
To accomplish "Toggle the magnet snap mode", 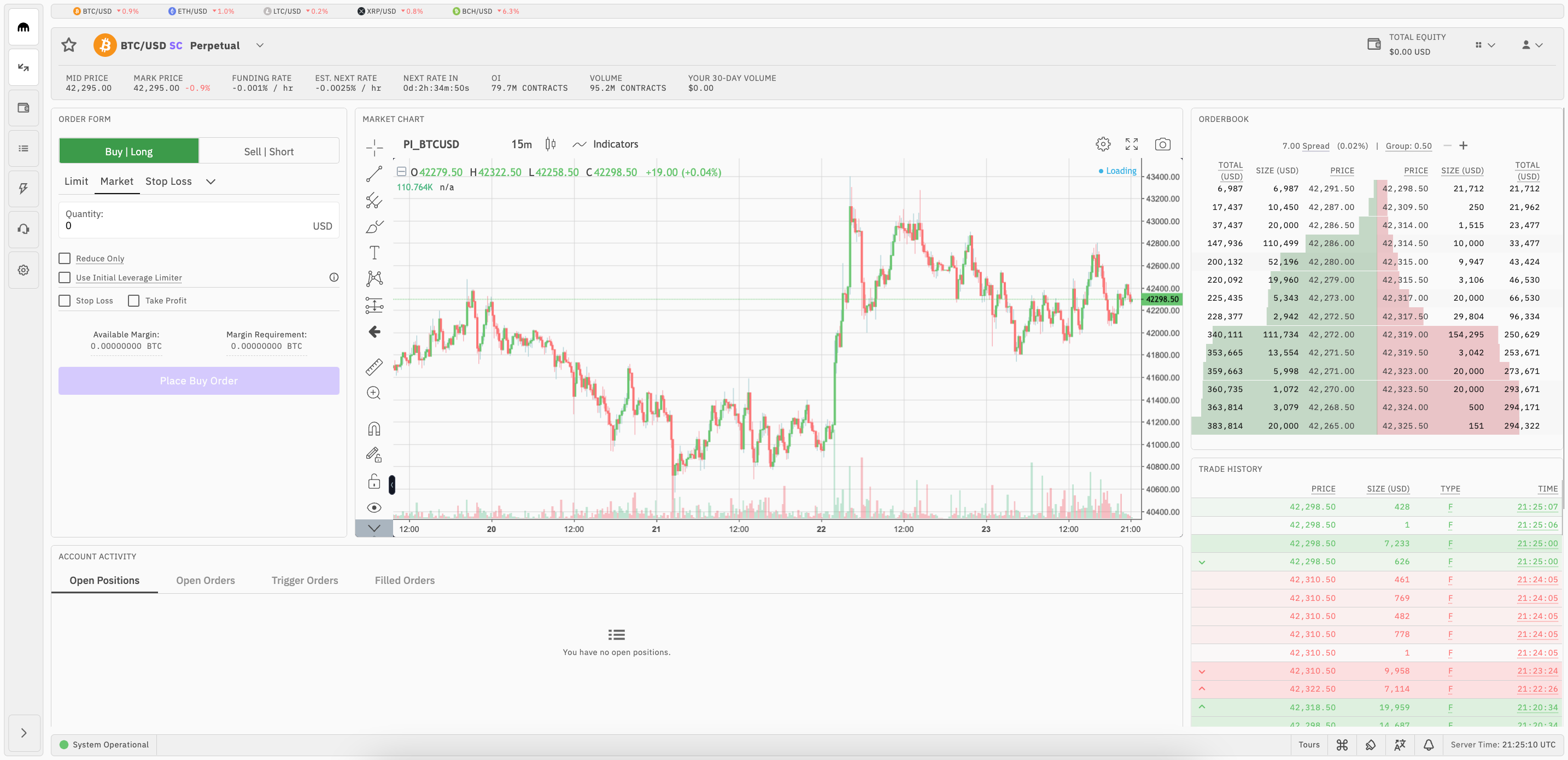I will 375,429.
